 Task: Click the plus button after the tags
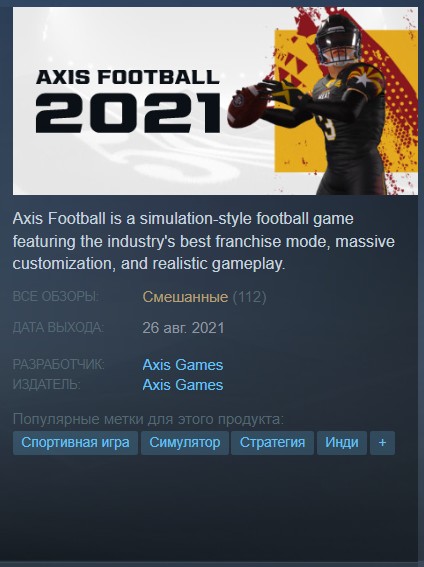click(x=382, y=443)
